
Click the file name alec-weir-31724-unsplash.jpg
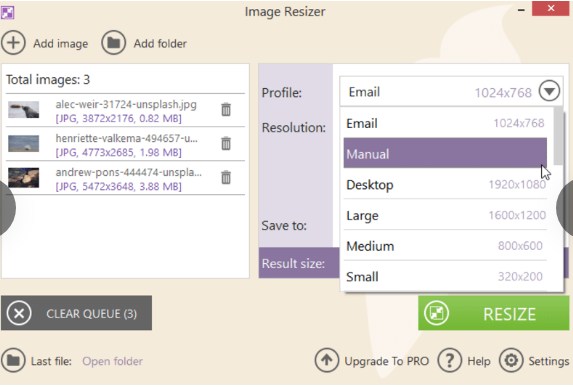pyautogui.click(x=126, y=105)
